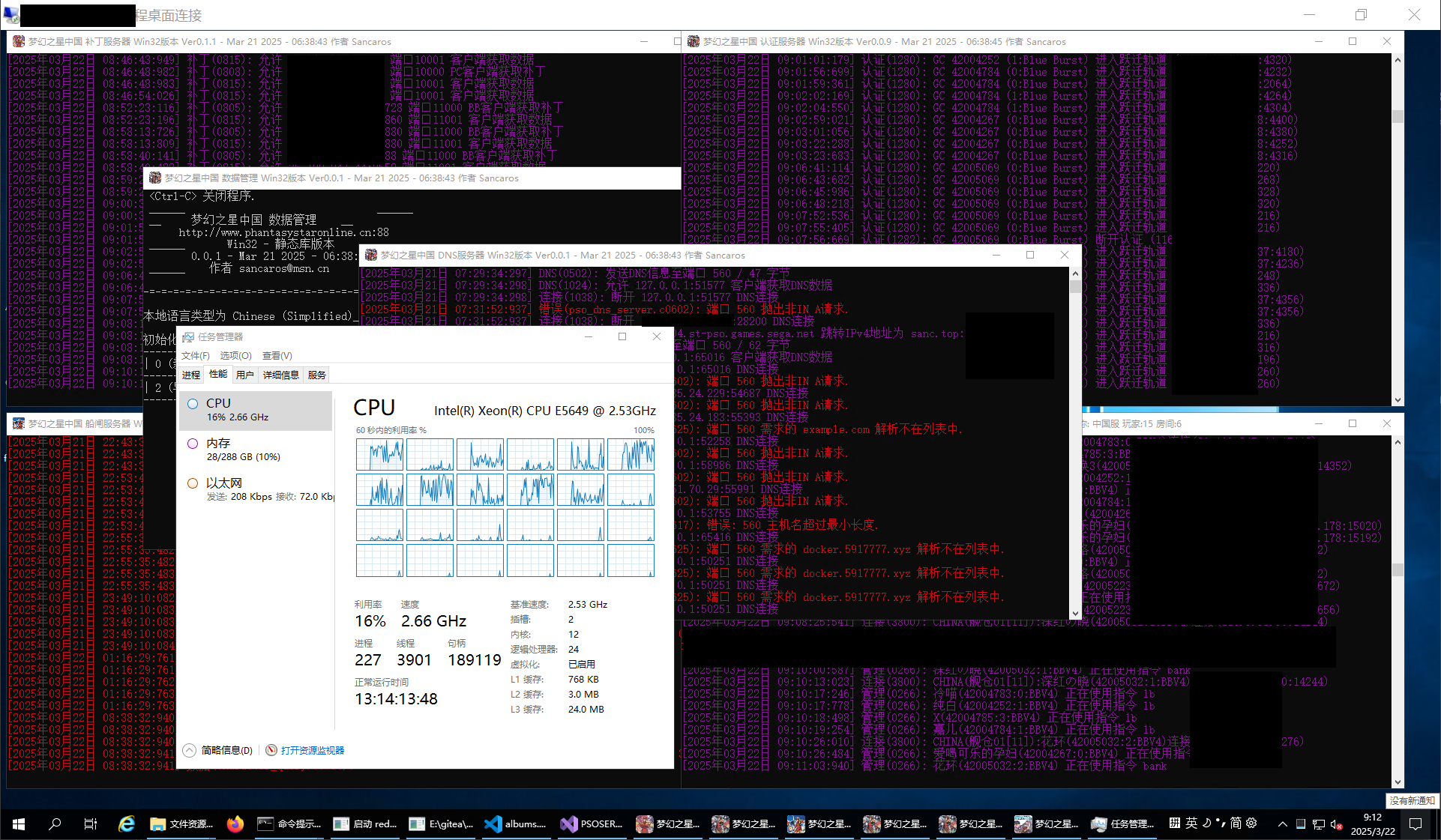
Task: Open the action center notification icon
Action: pyautogui.click(x=1416, y=824)
